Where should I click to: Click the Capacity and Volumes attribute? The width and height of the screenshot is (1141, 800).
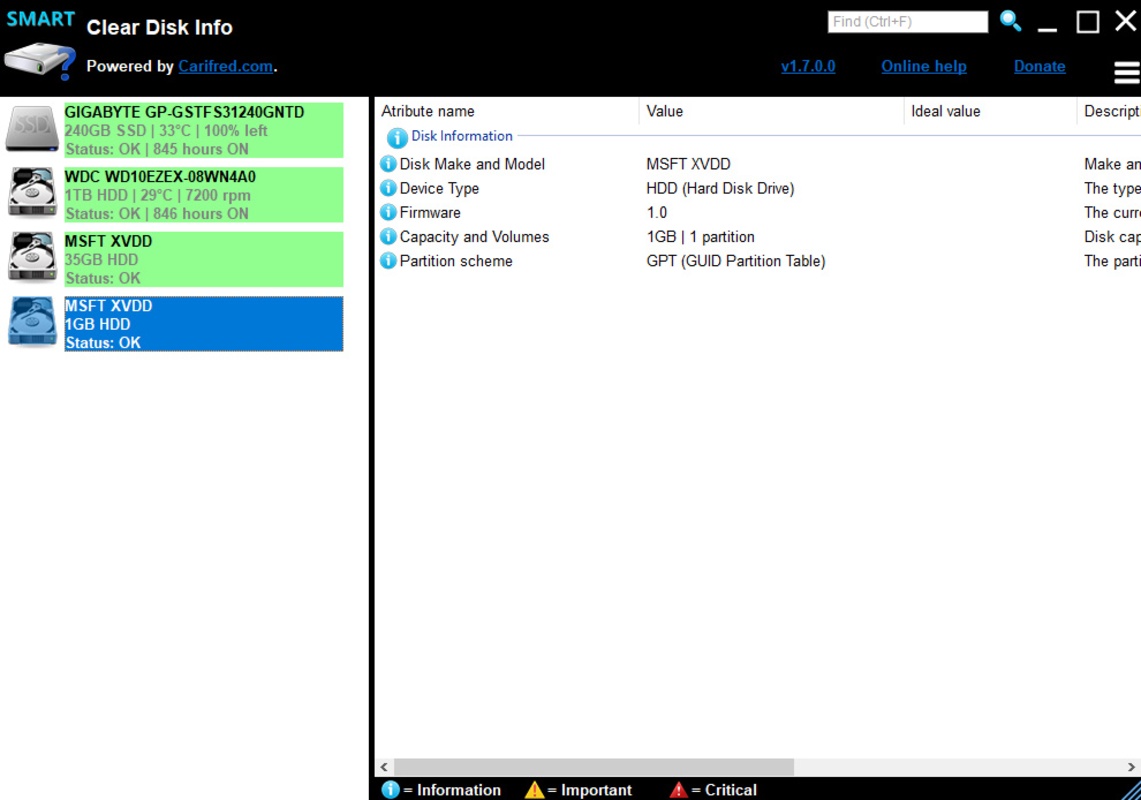474,237
